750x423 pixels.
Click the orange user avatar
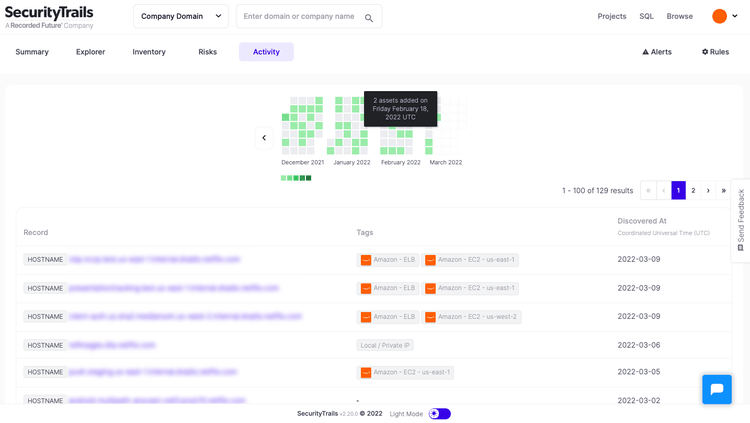click(719, 16)
